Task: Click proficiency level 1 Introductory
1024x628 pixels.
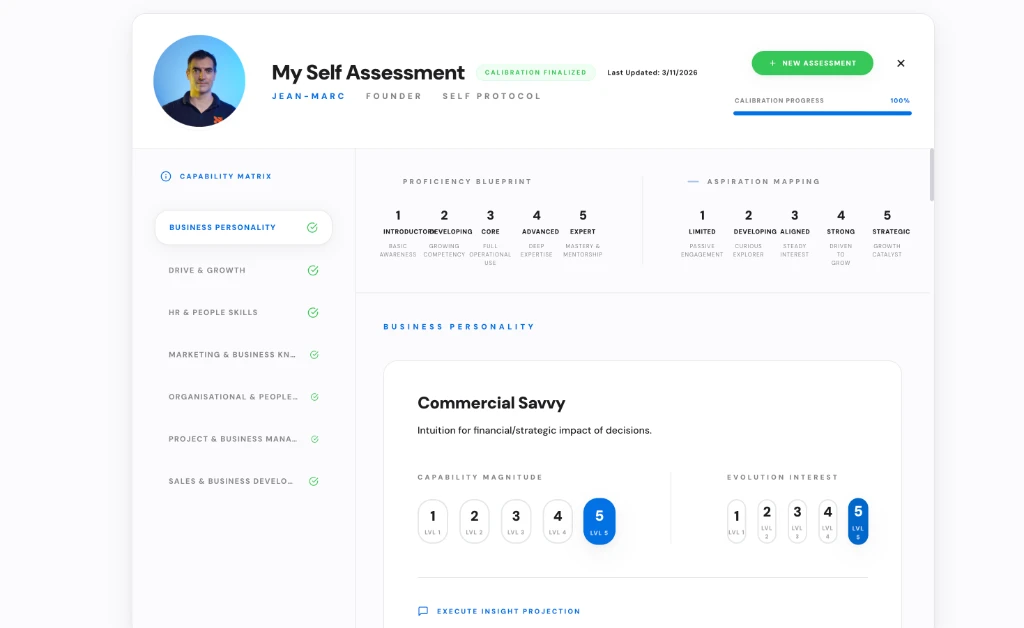Action: 398,234
